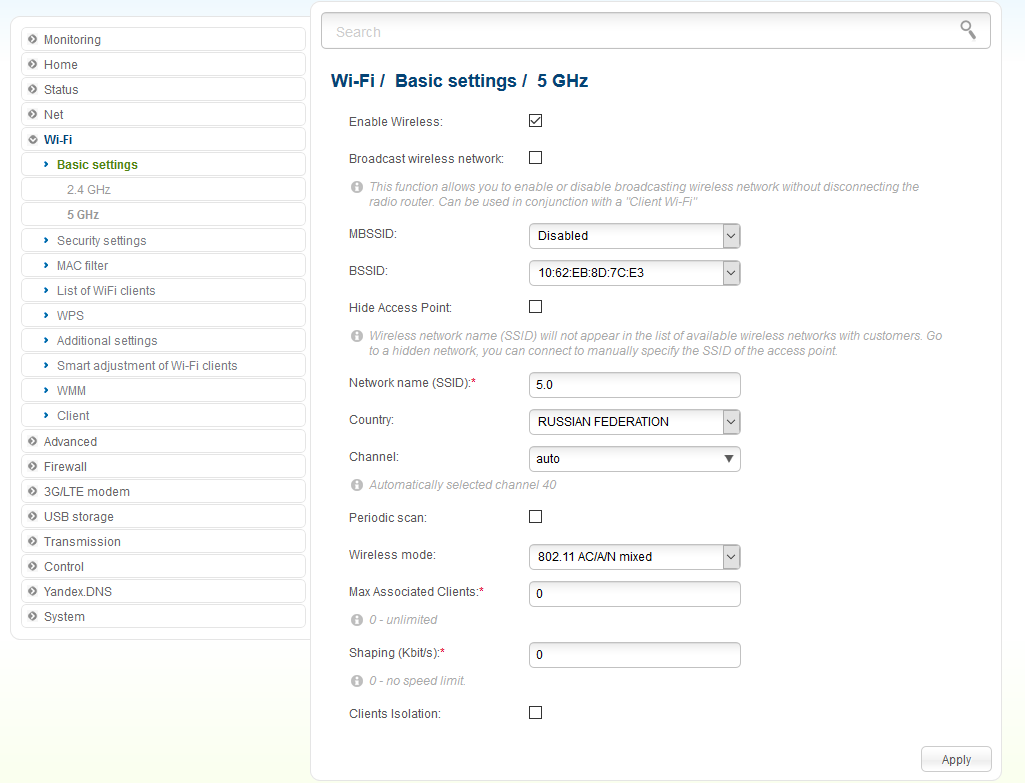Toggle the Clients Isolation checkbox
This screenshot has height=783, width=1025.
tap(535, 713)
